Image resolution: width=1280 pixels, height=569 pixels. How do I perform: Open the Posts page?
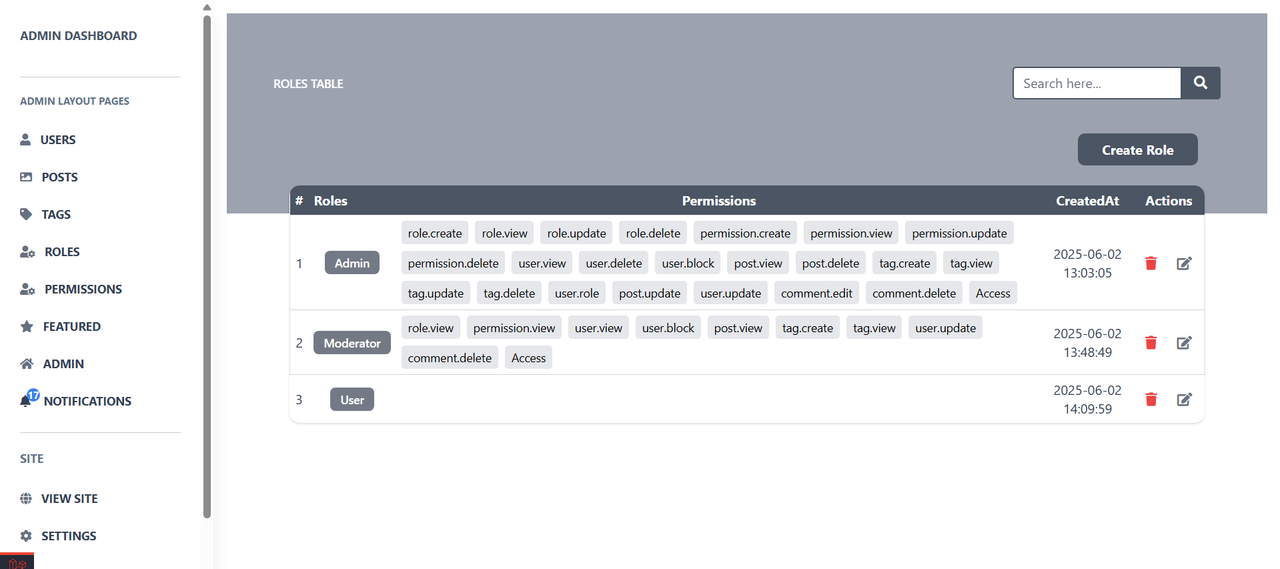60,177
